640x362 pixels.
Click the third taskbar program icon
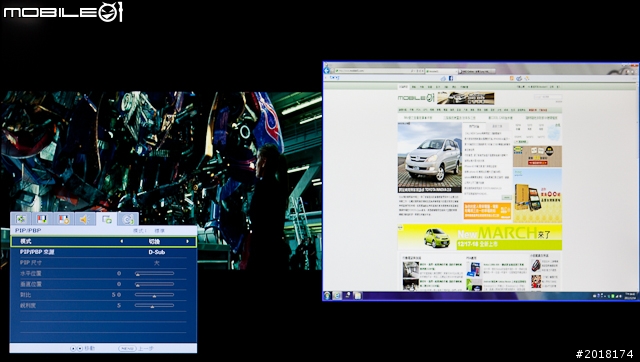tap(347, 295)
